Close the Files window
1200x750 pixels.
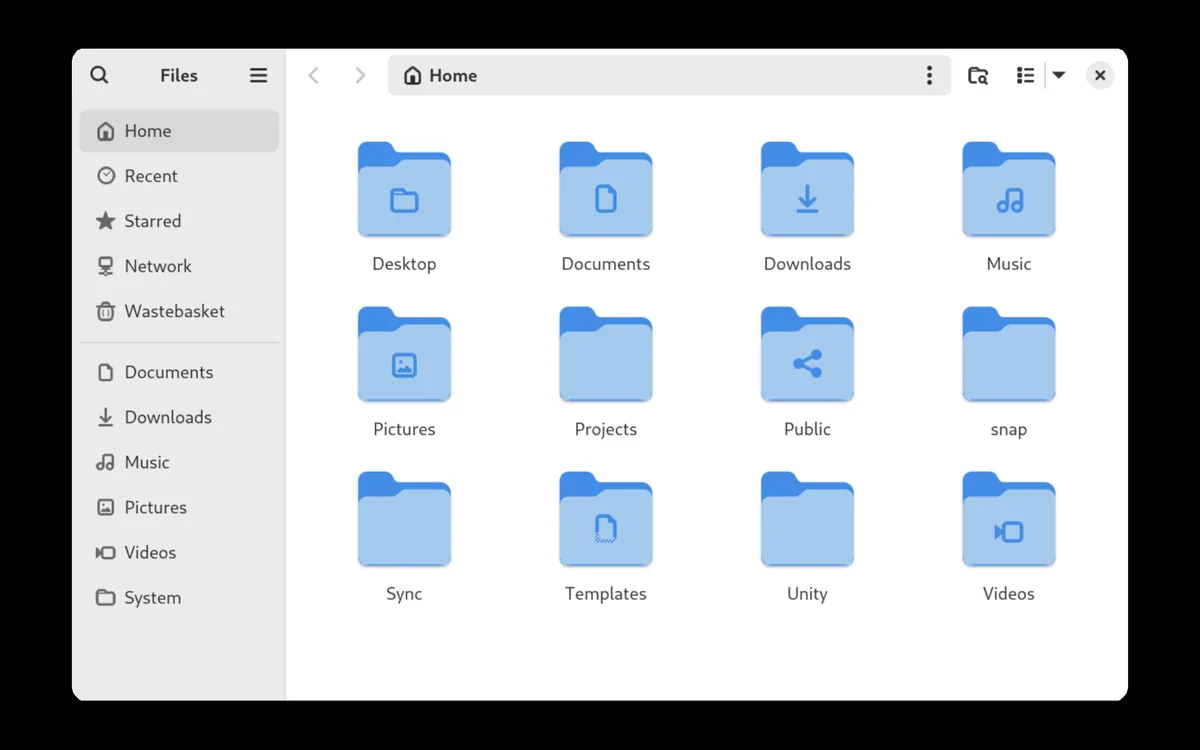[x=1100, y=75]
